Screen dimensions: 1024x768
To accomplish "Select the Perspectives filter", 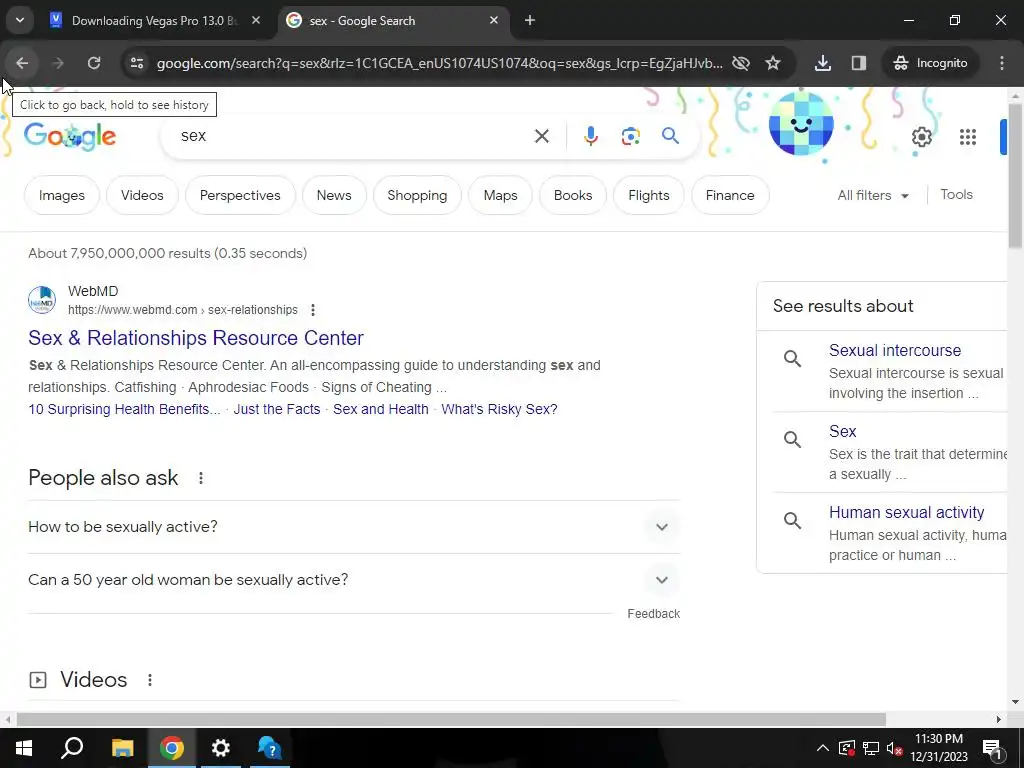I will point(240,195).
